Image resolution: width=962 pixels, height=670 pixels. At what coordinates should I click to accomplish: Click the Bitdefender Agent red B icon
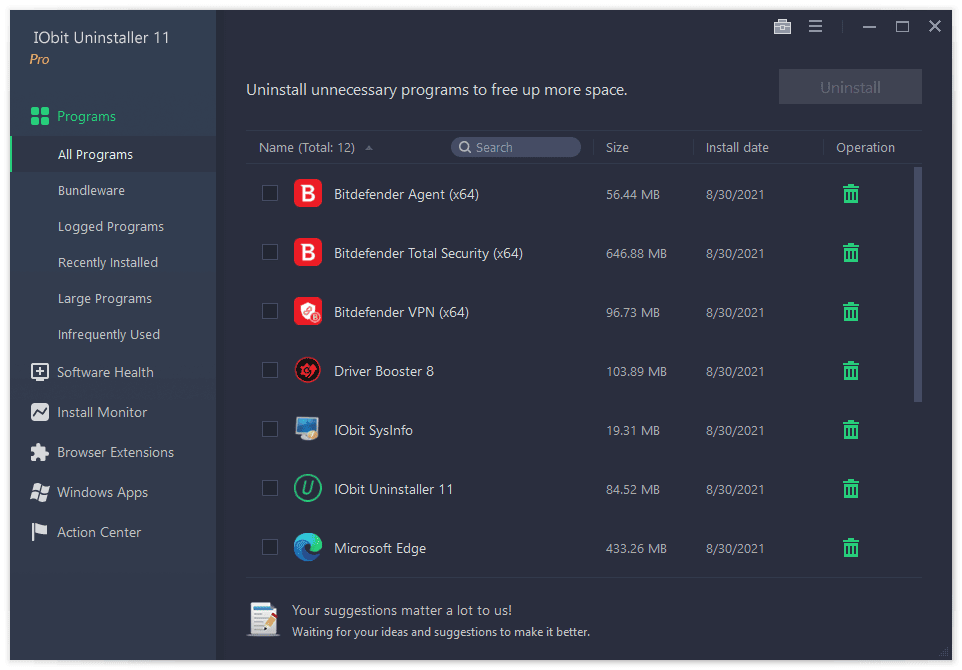tap(308, 193)
